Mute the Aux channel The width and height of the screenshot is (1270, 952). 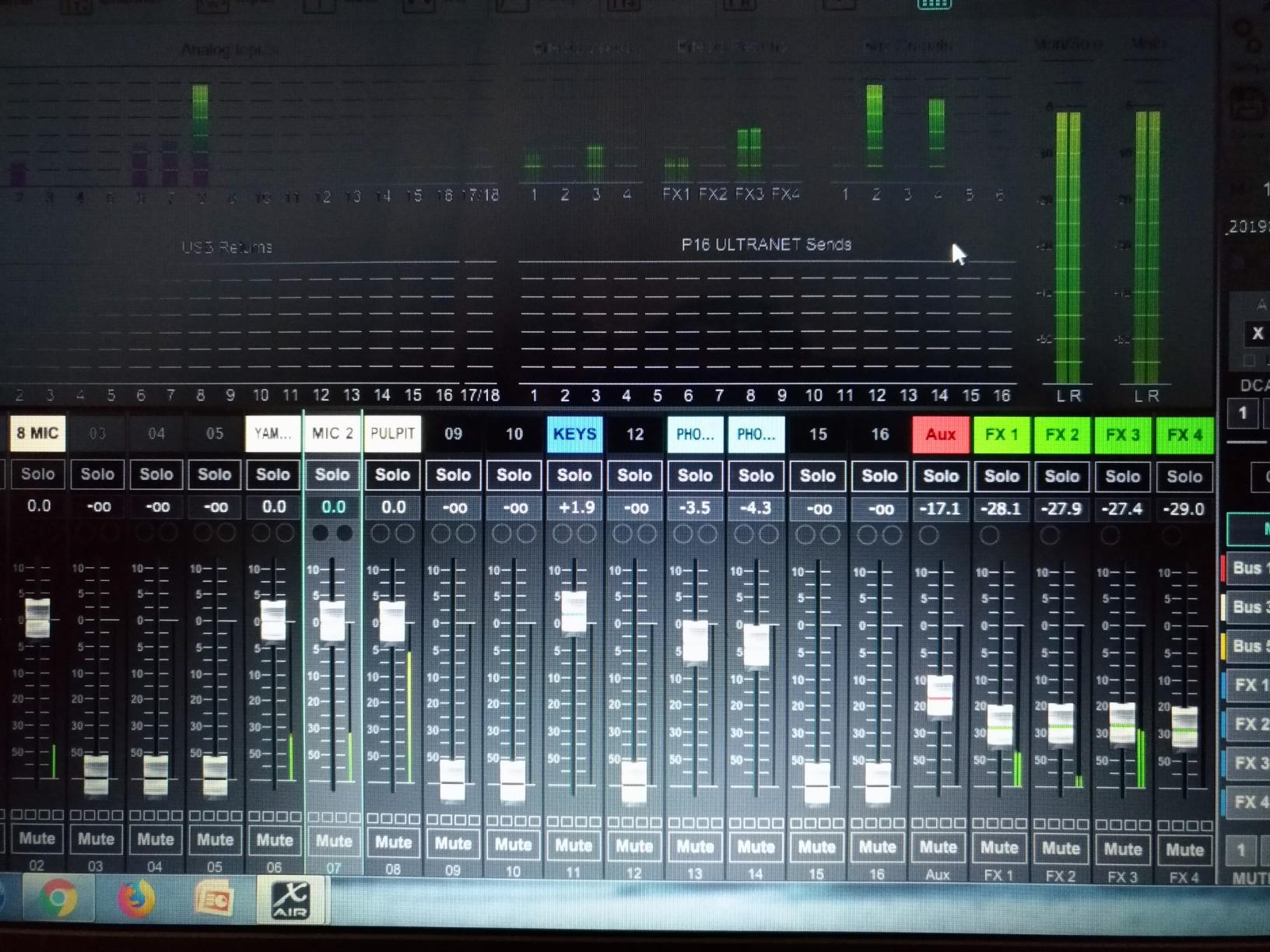coord(938,847)
